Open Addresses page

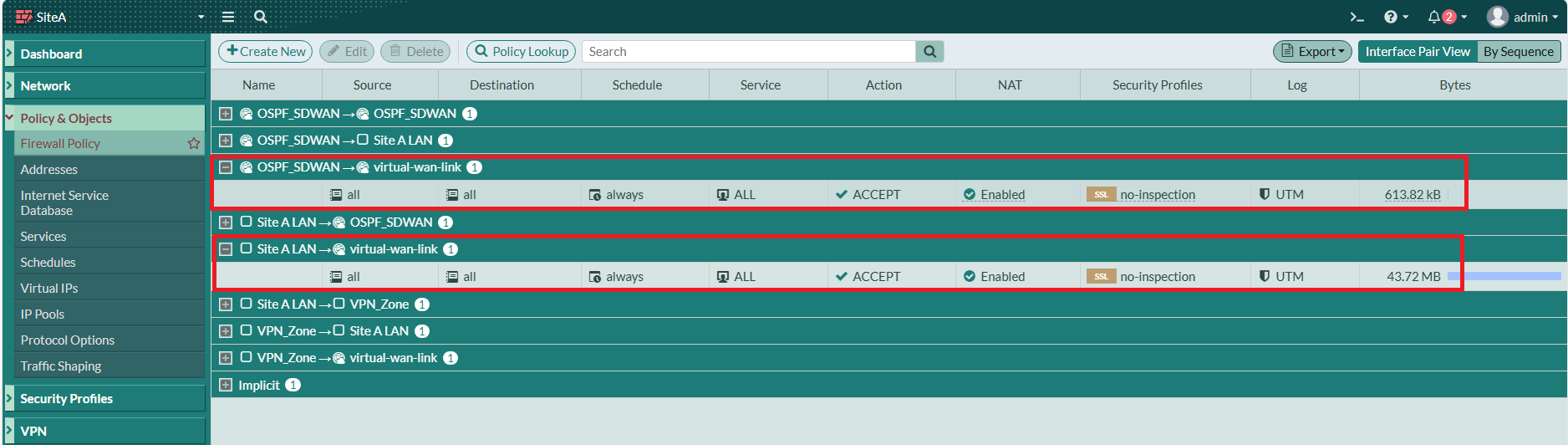click(109, 169)
